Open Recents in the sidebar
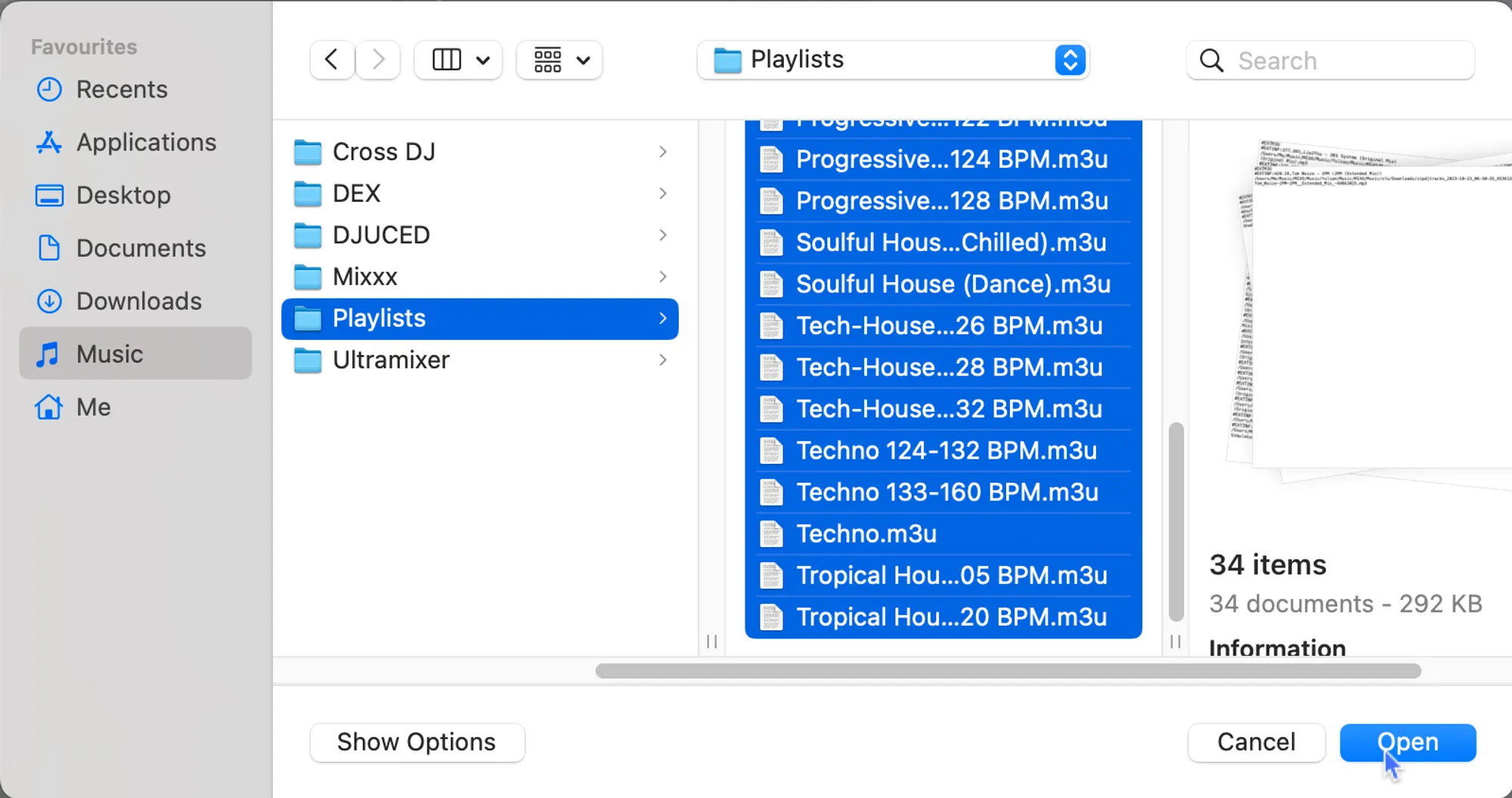Image resolution: width=1512 pixels, height=798 pixels. click(122, 89)
